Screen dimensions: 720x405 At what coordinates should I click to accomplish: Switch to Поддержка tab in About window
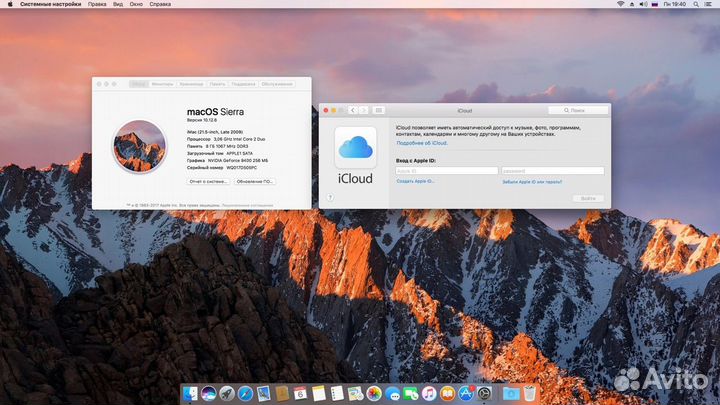[x=243, y=84]
